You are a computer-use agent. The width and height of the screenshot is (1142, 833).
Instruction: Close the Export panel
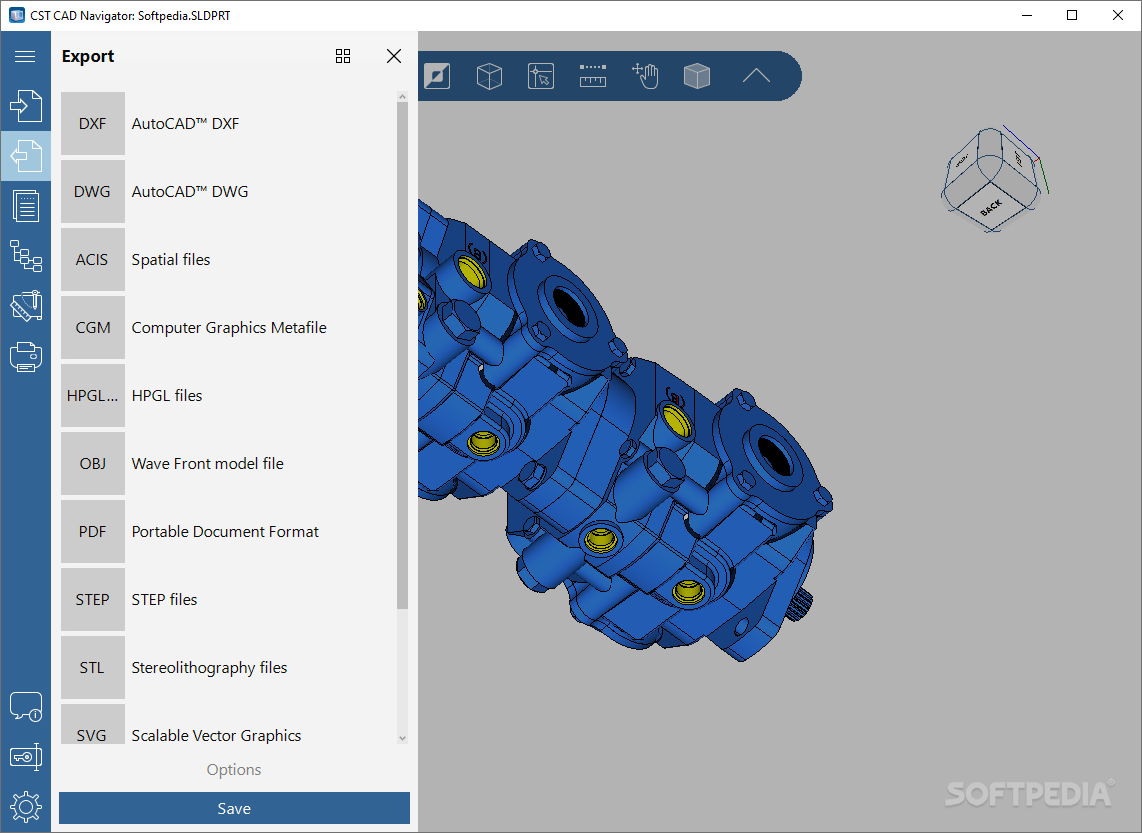394,56
